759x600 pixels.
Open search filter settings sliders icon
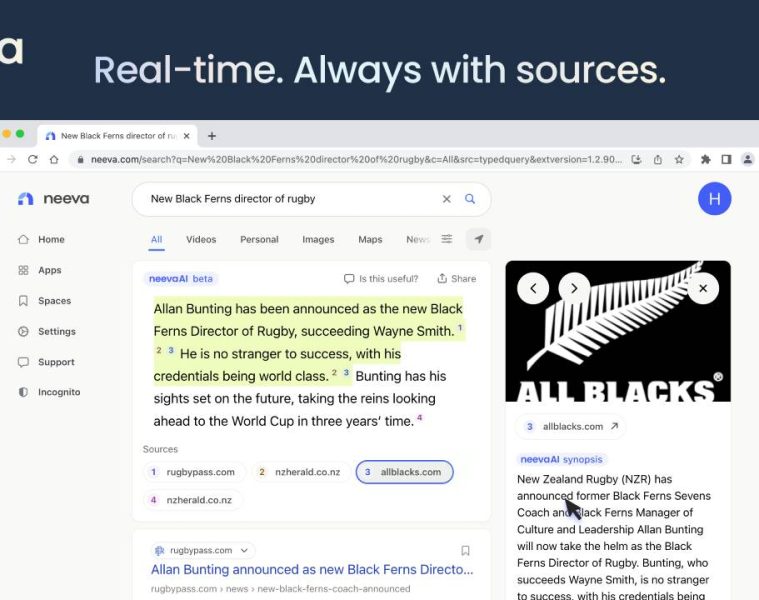447,239
